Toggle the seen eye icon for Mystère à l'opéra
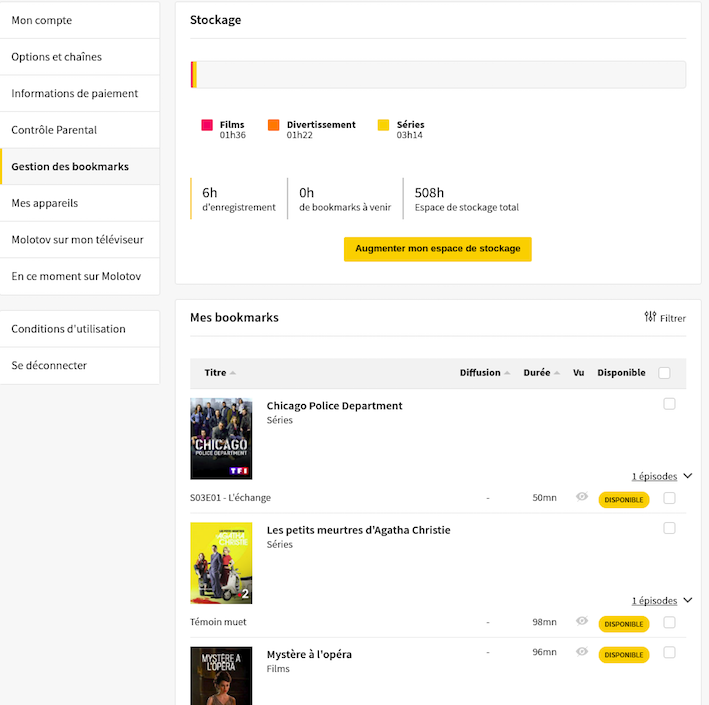 click(x=582, y=652)
